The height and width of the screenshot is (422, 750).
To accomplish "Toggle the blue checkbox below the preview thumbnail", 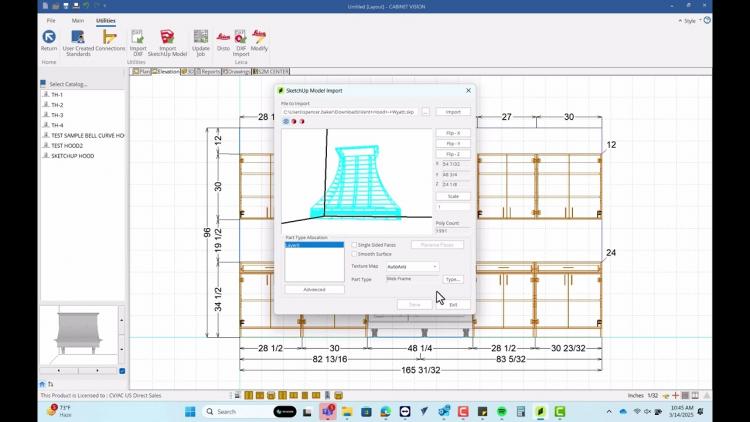I will 122,371.
